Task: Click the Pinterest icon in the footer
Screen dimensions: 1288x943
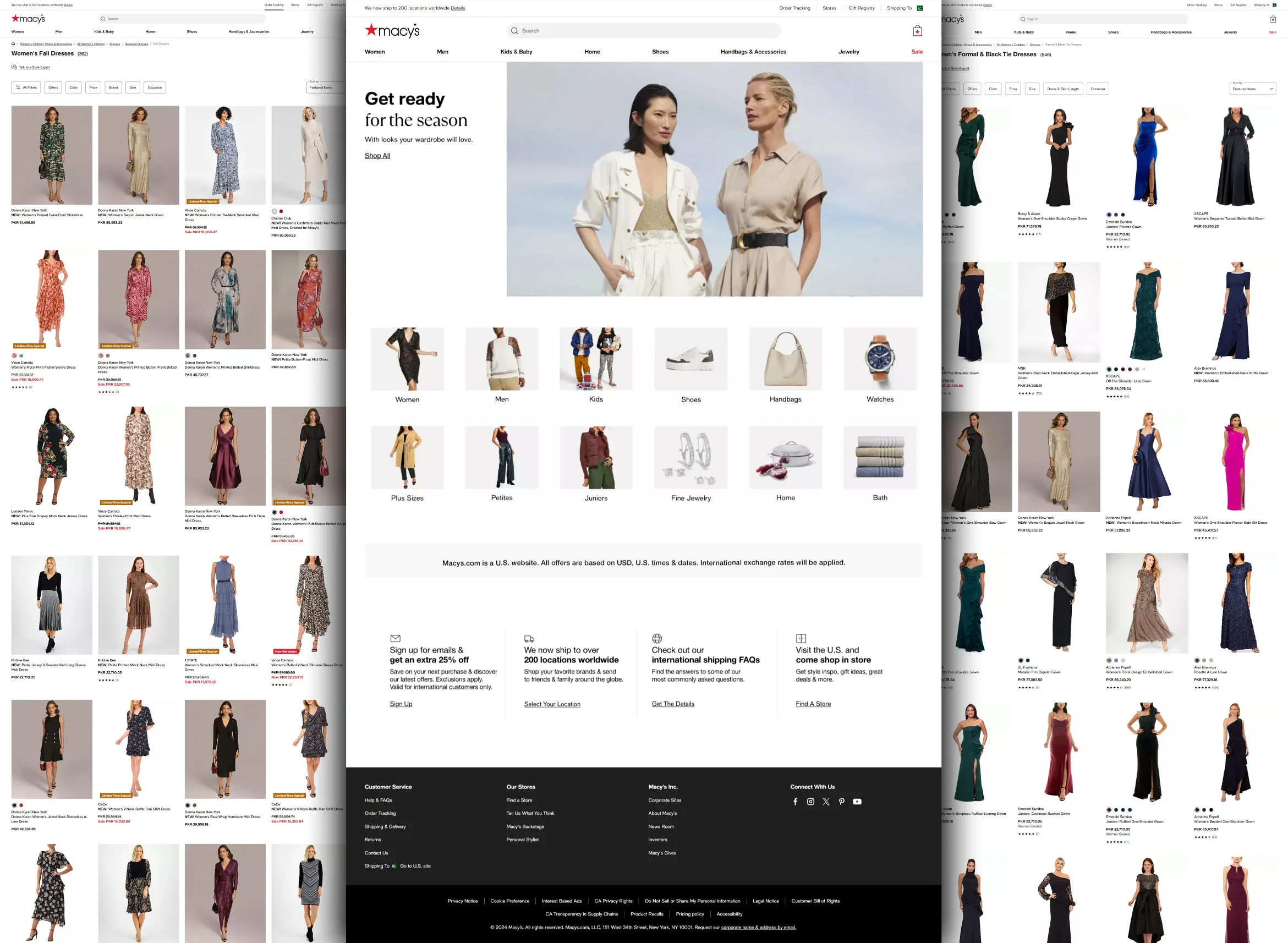Action: [x=842, y=802]
